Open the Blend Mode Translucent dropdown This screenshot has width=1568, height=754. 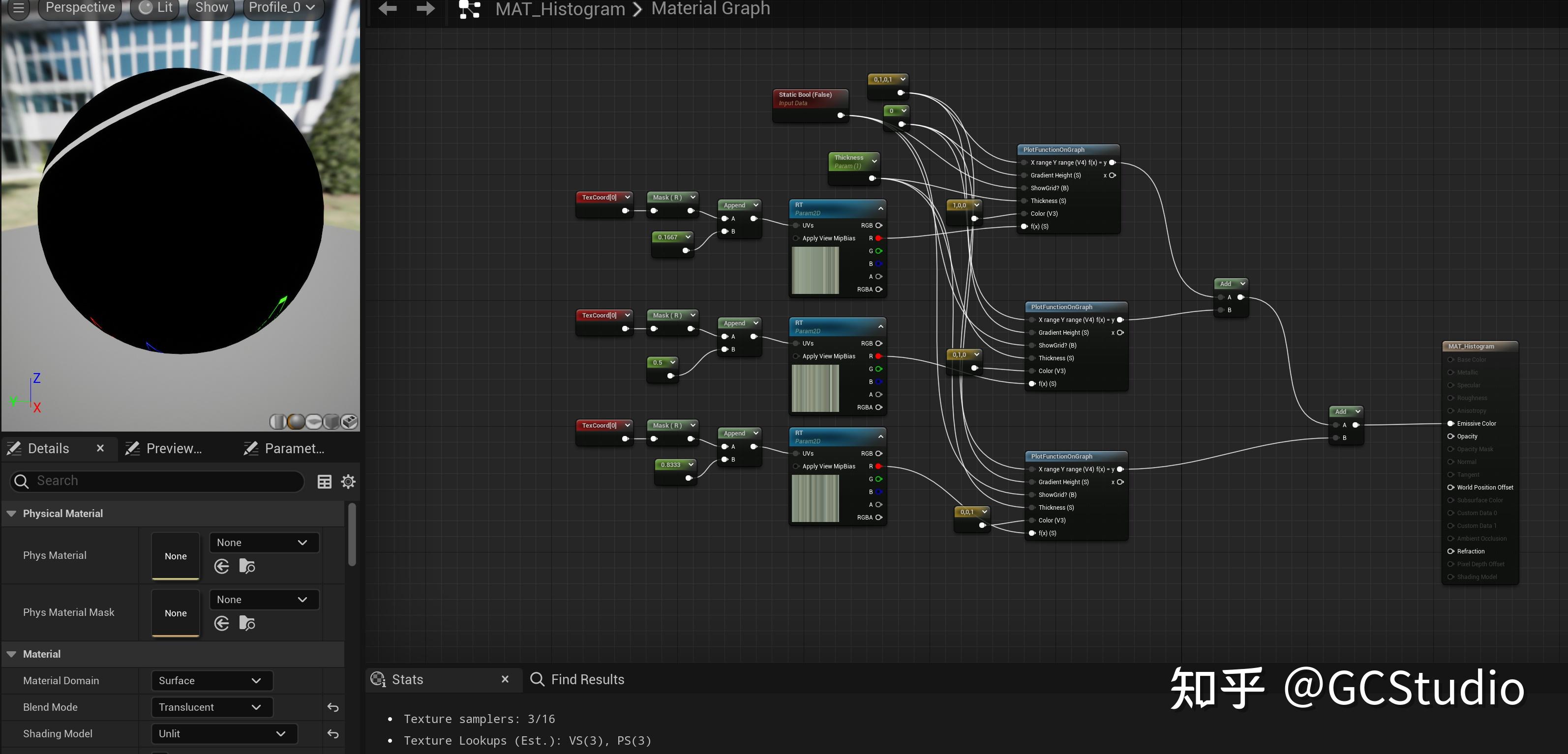(x=211, y=707)
